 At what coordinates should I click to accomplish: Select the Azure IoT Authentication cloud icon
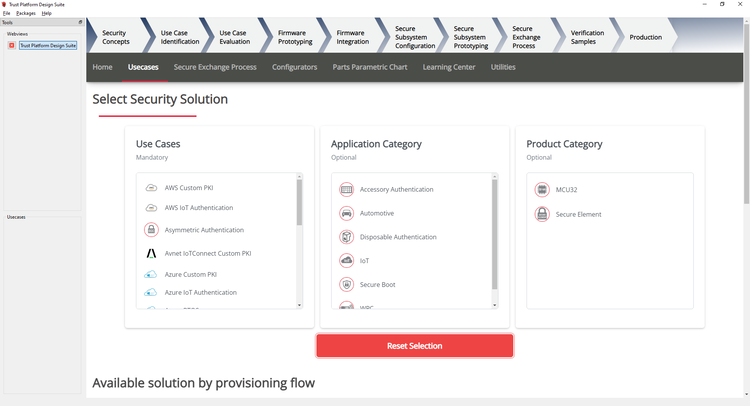click(x=151, y=293)
